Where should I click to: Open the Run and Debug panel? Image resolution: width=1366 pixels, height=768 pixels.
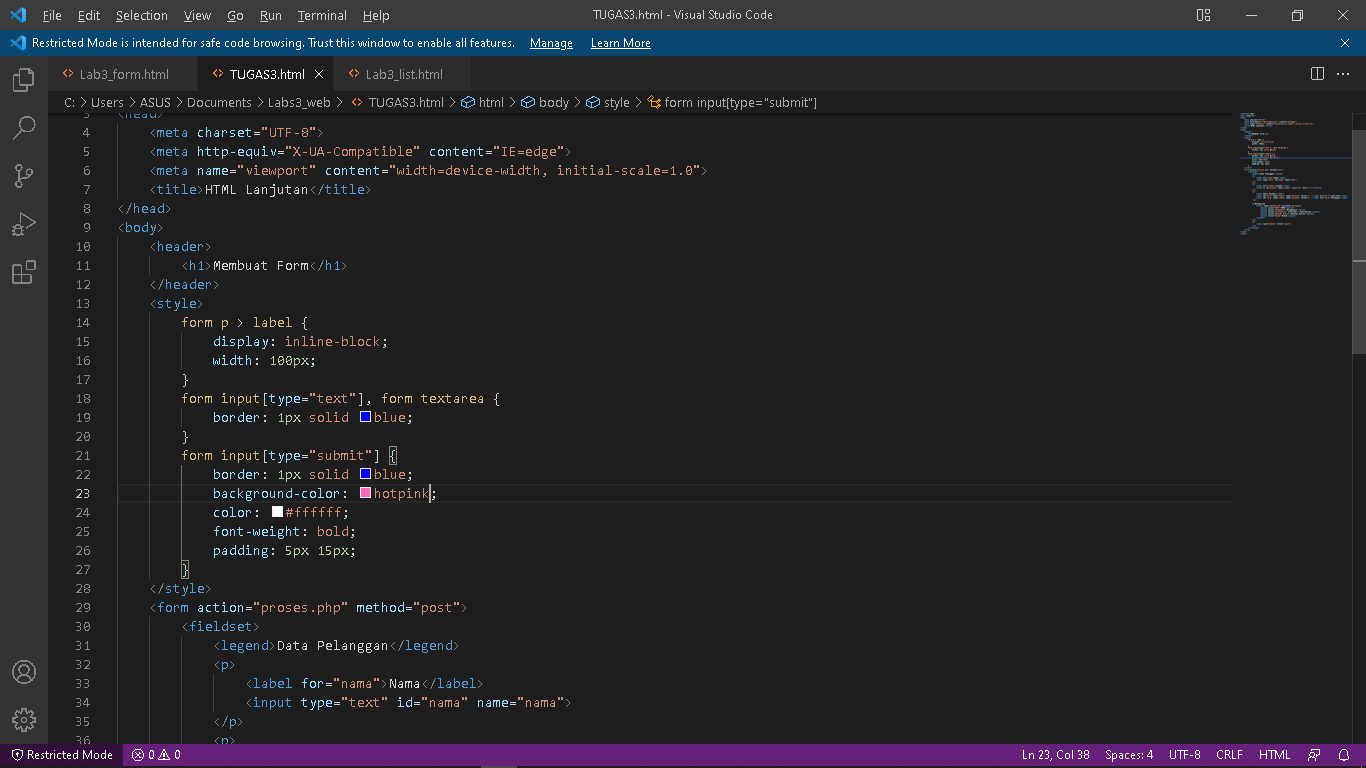tap(23, 224)
